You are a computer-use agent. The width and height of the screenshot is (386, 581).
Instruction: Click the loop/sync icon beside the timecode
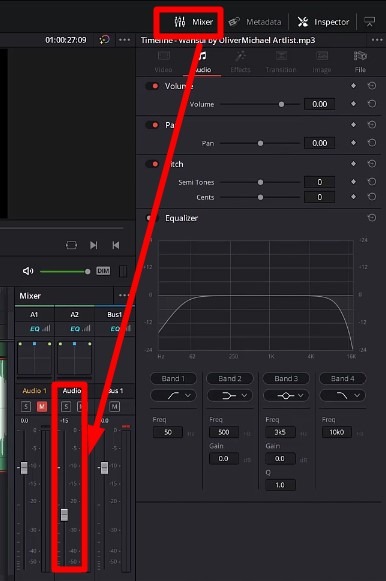pos(104,40)
